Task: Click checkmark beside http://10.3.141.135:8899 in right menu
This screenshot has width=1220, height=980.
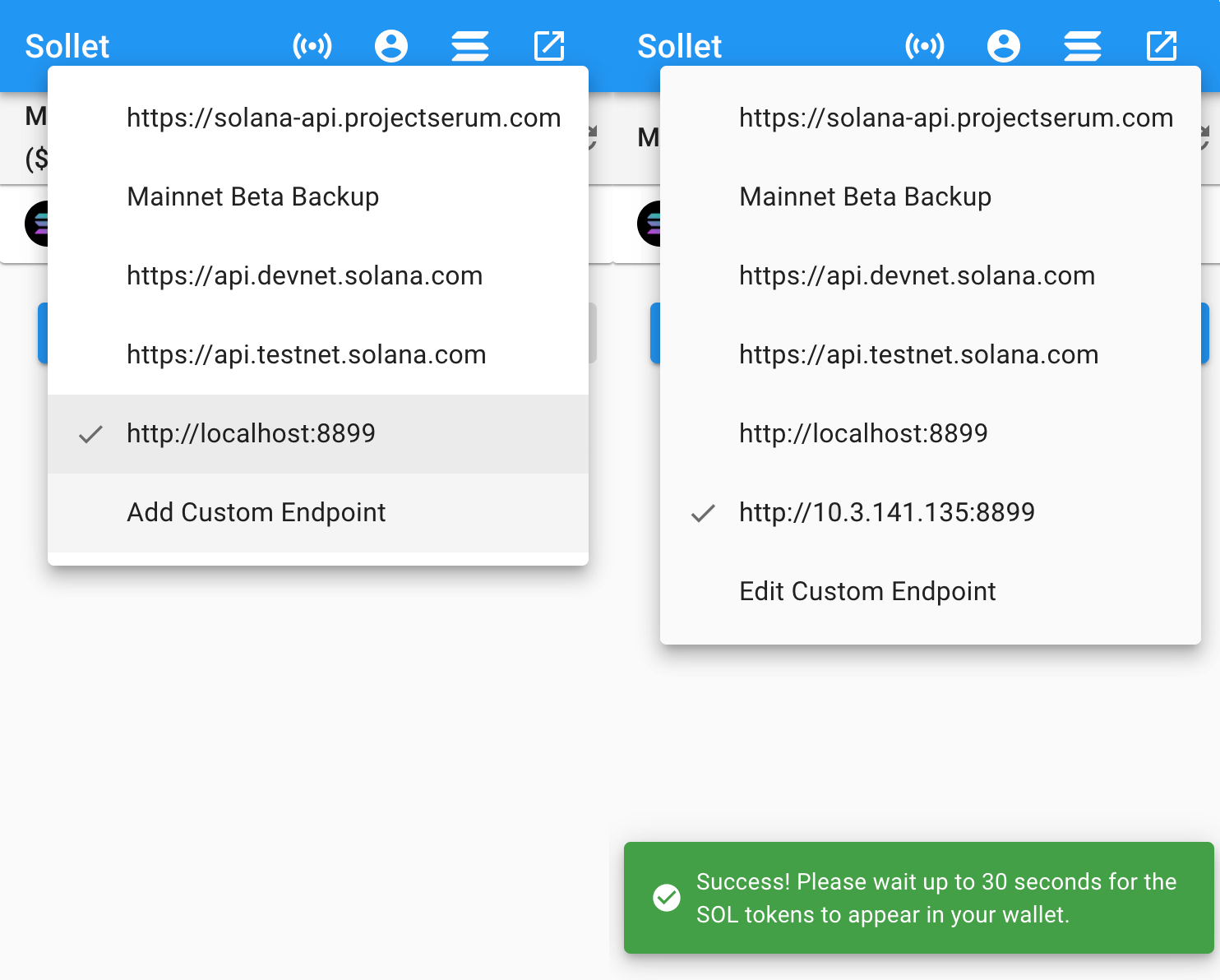Action: tap(703, 513)
